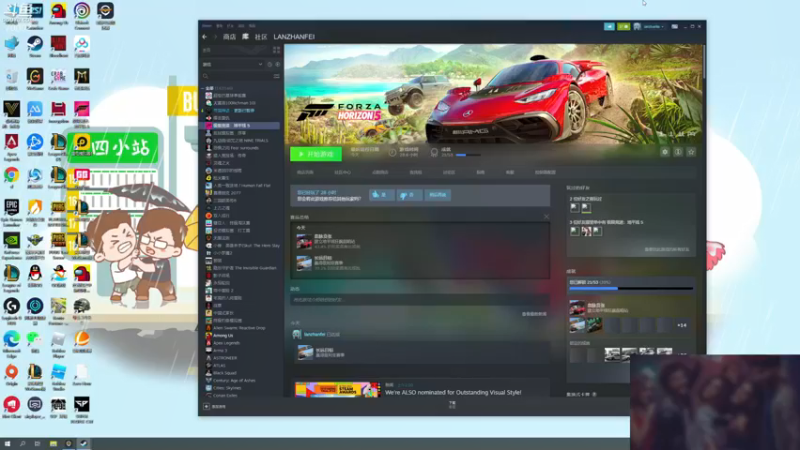Open the Windows Start menu
Viewport: 800px width, 450px height.
7,444
